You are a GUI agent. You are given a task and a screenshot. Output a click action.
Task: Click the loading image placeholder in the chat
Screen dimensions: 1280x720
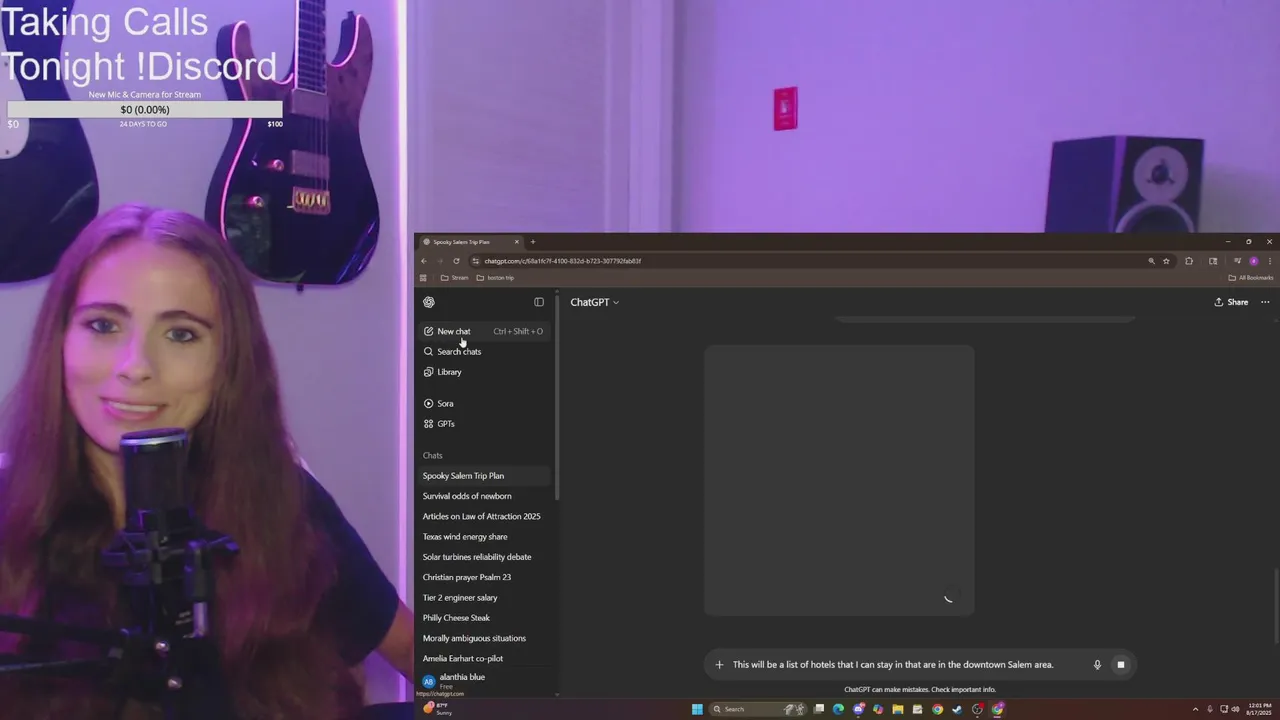tap(839, 480)
